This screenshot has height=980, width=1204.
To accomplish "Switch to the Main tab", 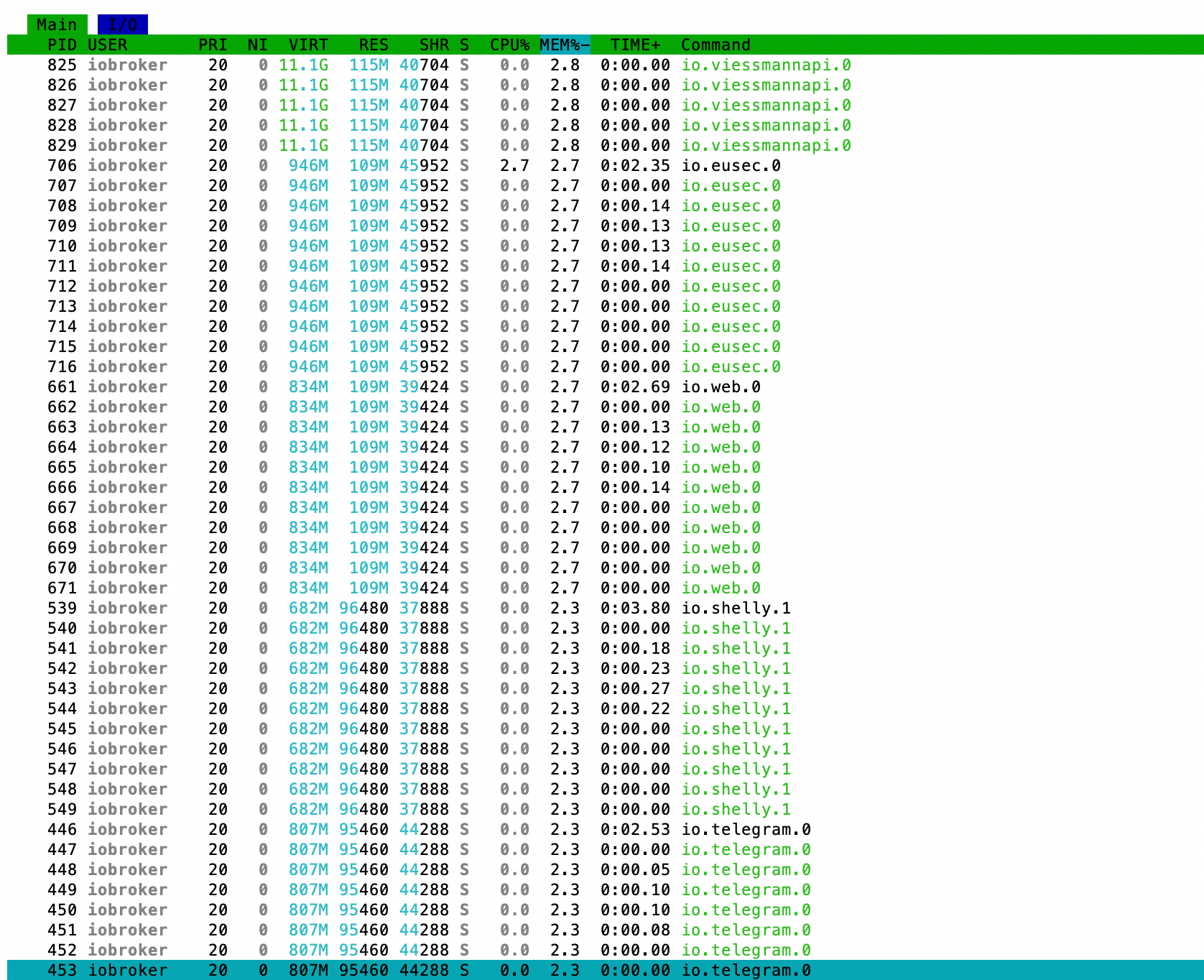I will click(x=57, y=24).
